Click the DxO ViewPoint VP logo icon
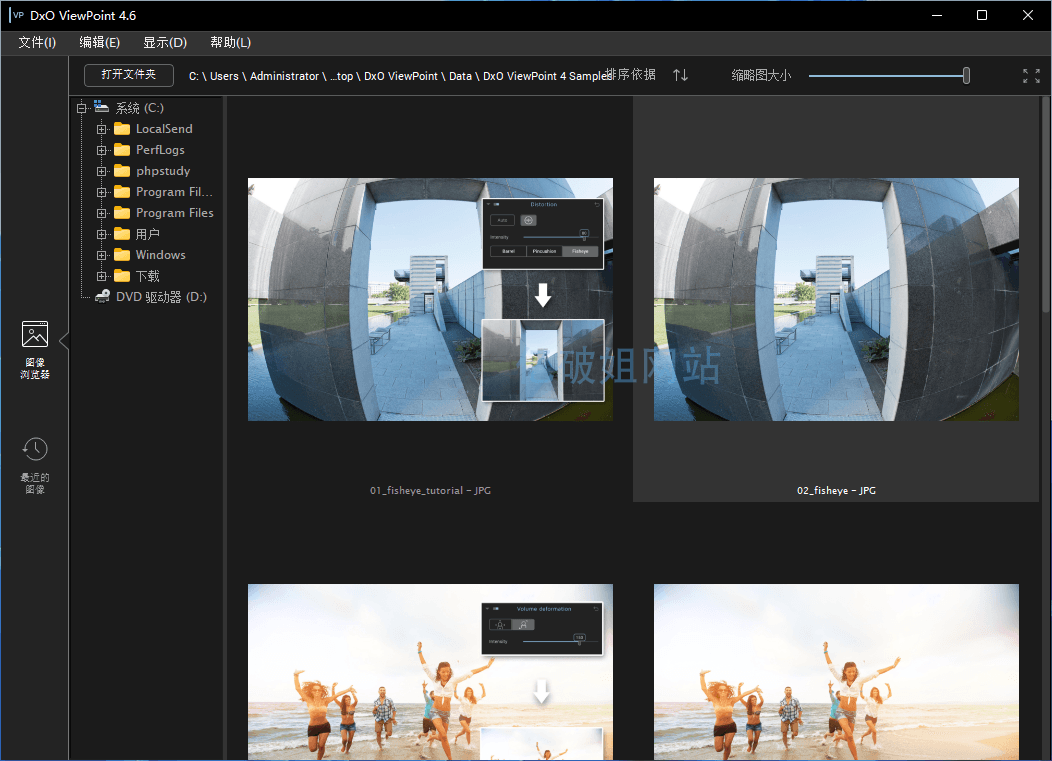This screenshot has height=761, width=1052. [x=17, y=15]
